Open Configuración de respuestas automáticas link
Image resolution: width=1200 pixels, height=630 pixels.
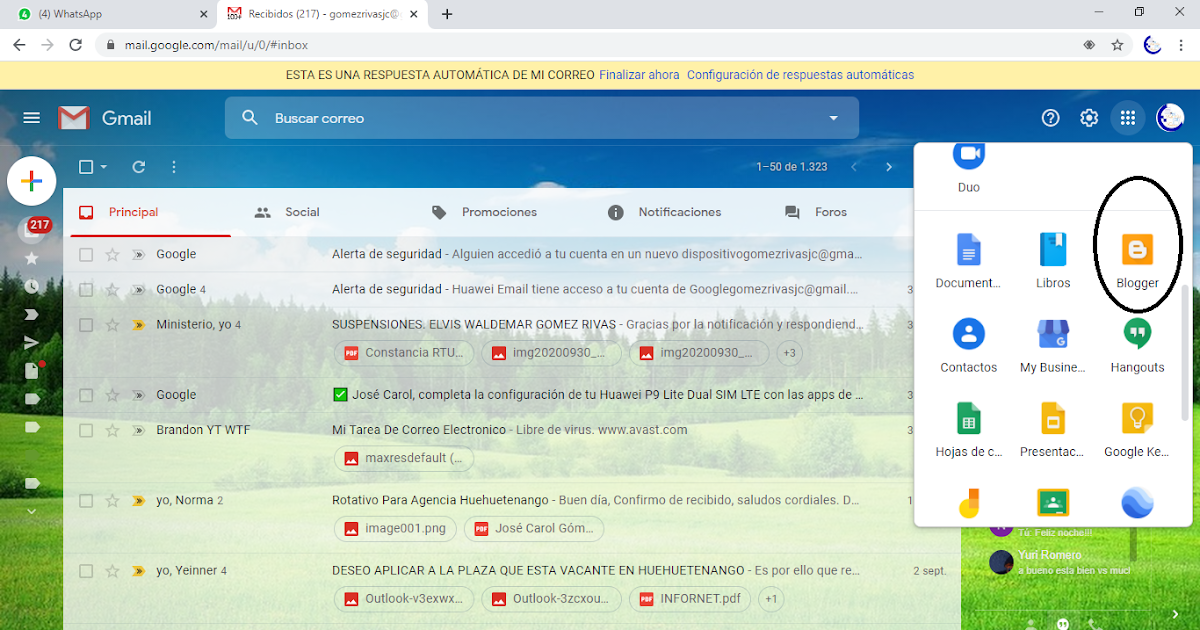(x=800, y=75)
